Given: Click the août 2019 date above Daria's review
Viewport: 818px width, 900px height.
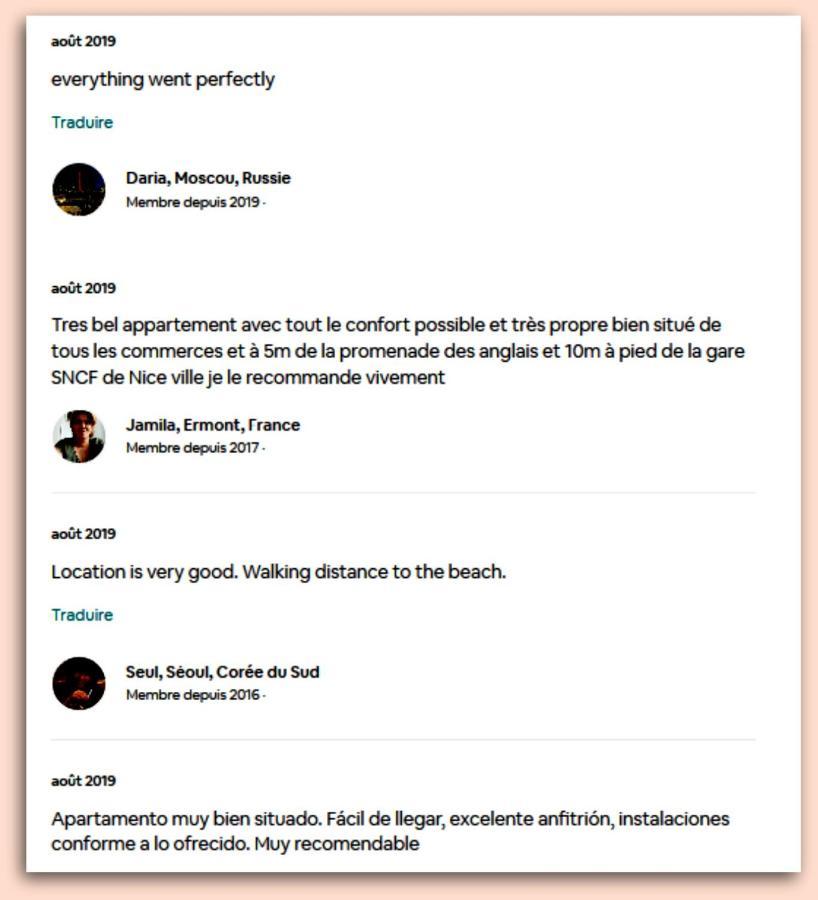Looking at the screenshot, I should click(83, 42).
